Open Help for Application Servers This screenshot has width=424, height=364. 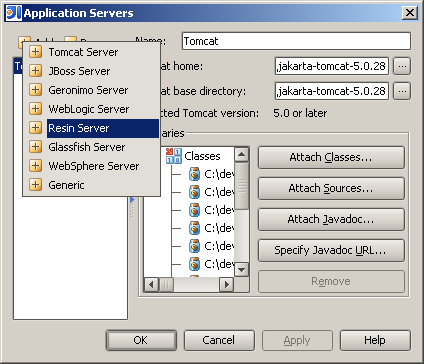(375, 340)
